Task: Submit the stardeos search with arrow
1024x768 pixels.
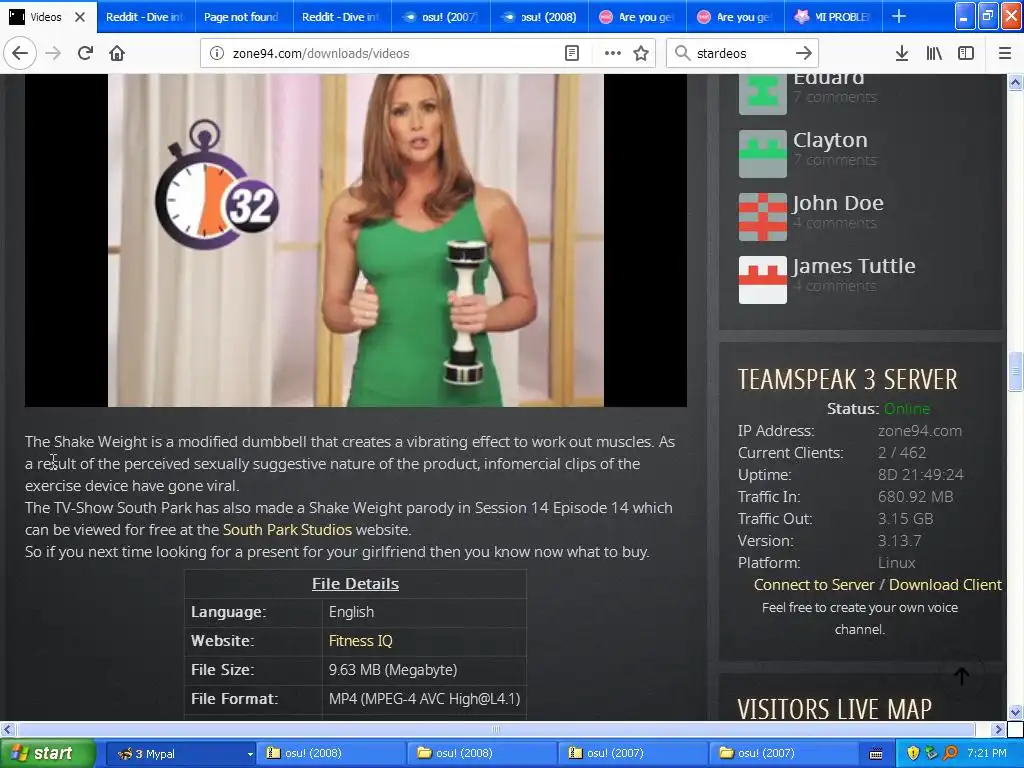Action: click(x=804, y=53)
